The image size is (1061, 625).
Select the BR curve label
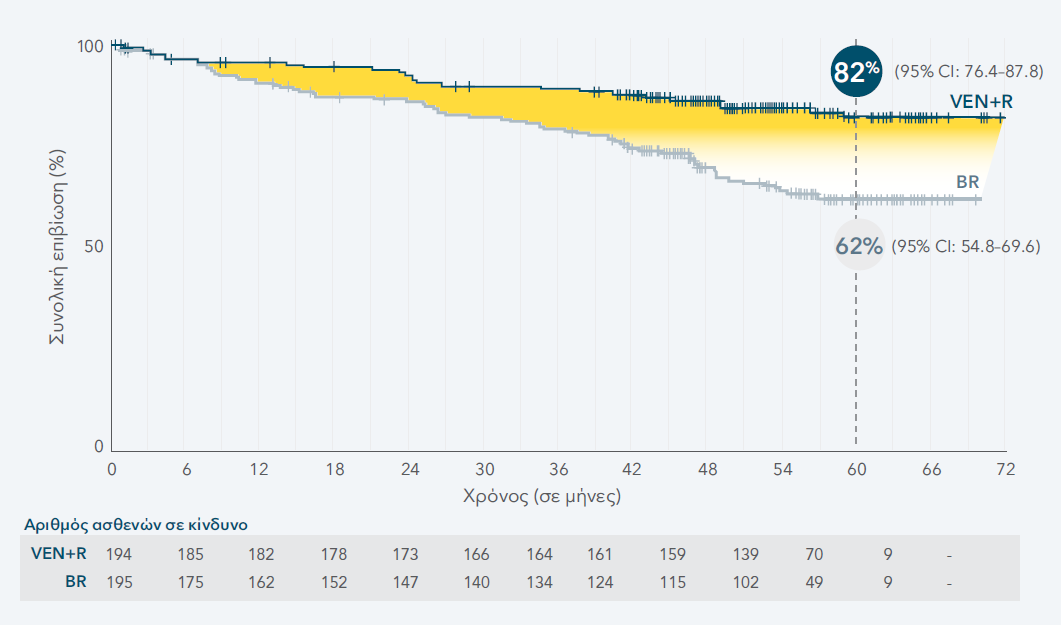click(966, 184)
